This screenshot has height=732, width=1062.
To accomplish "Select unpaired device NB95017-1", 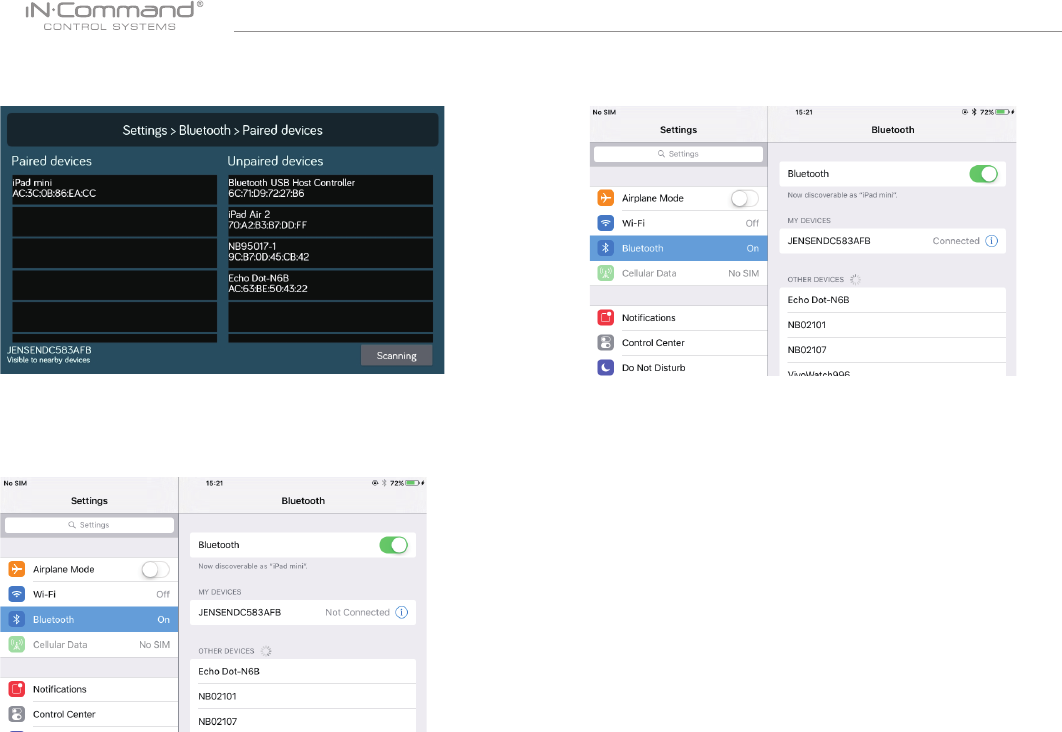I will point(331,253).
